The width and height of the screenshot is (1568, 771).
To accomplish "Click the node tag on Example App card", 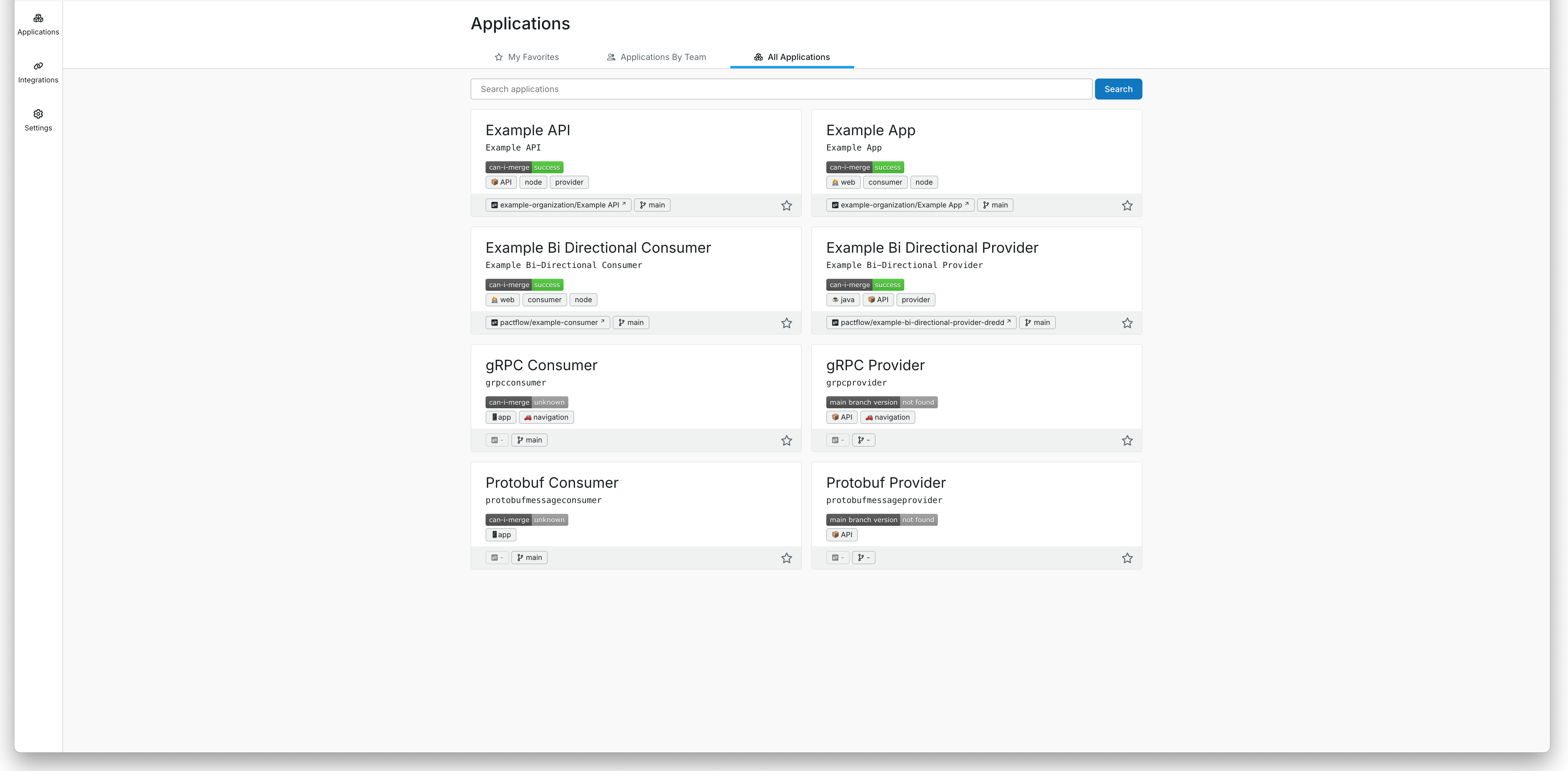I will pos(924,182).
